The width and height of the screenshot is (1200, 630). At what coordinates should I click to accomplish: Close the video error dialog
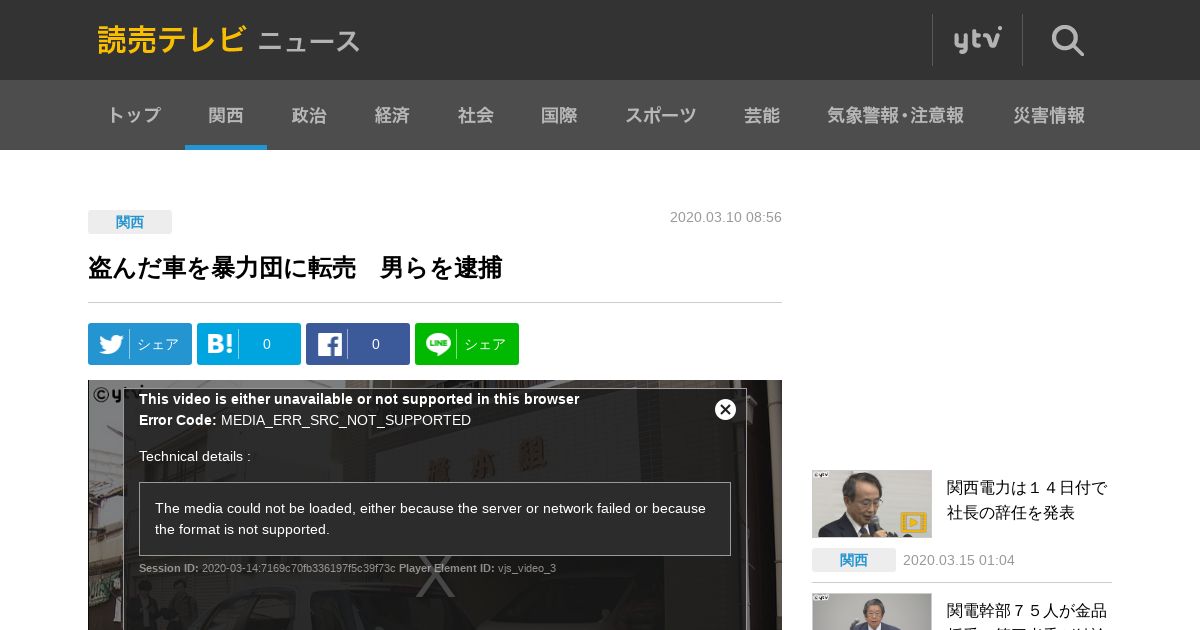click(x=726, y=409)
